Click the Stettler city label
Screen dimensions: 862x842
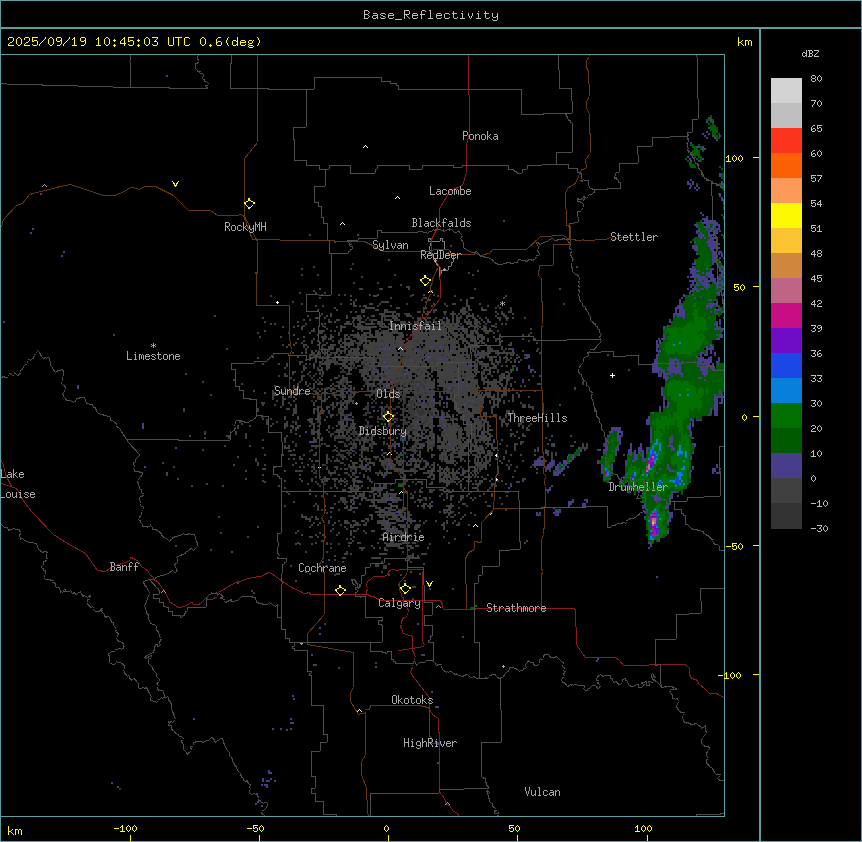(x=634, y=237)
